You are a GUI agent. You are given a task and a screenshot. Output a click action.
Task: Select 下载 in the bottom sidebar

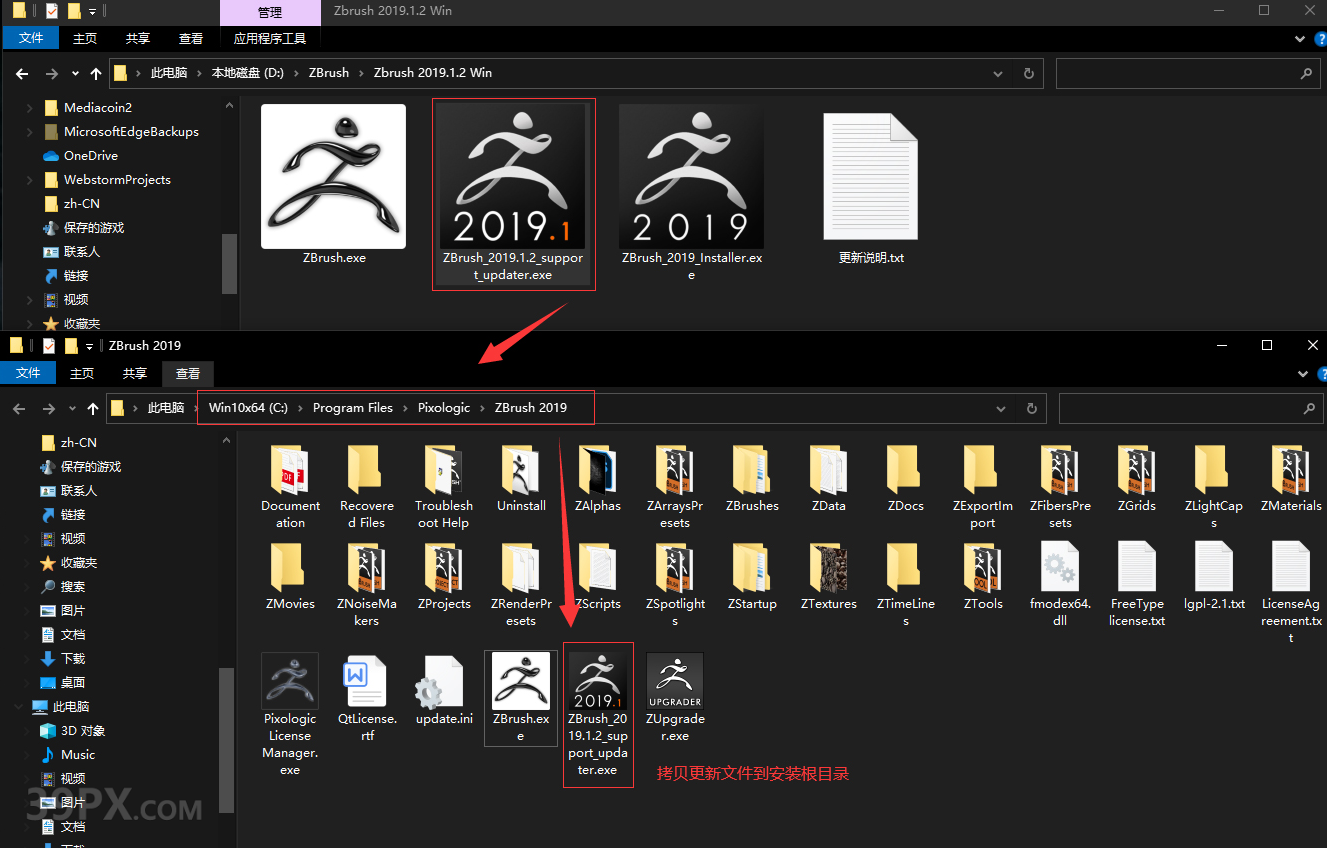point(73,658)
